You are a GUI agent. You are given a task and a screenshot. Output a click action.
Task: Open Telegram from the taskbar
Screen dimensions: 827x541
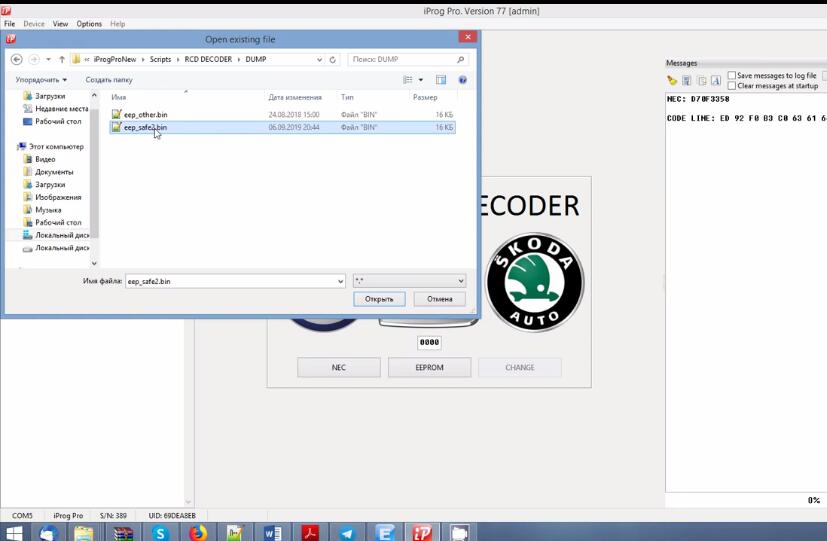pos(347,533)
